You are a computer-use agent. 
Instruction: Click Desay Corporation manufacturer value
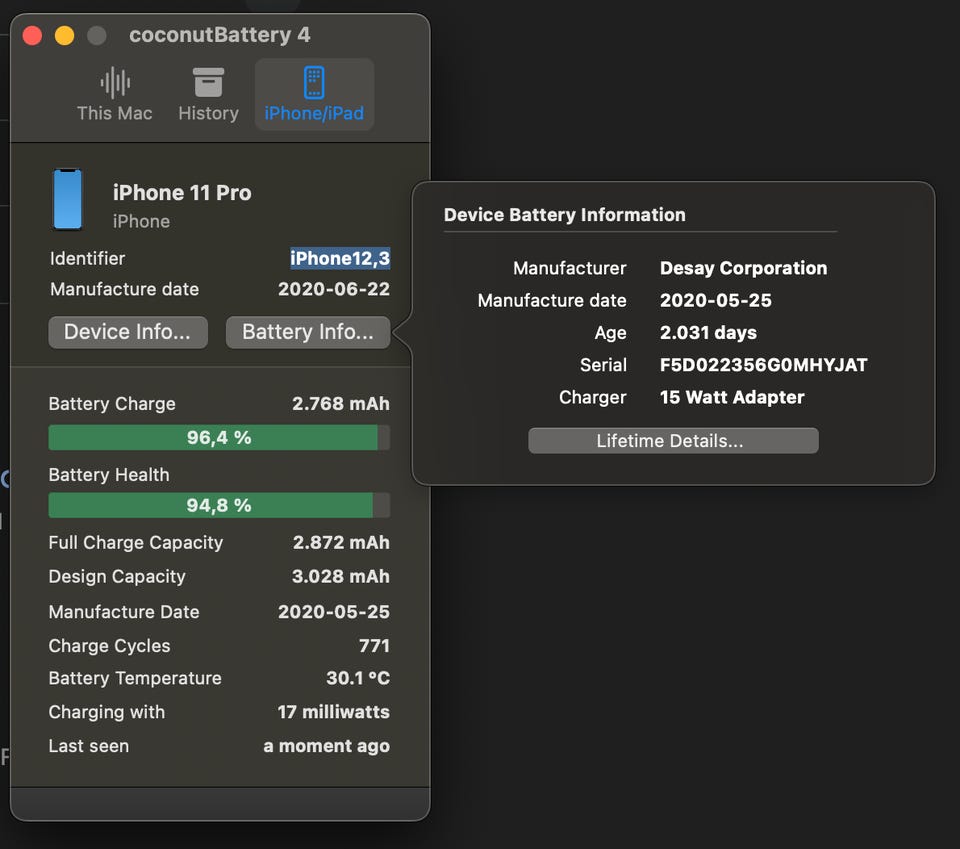click(x=743, y=268)
